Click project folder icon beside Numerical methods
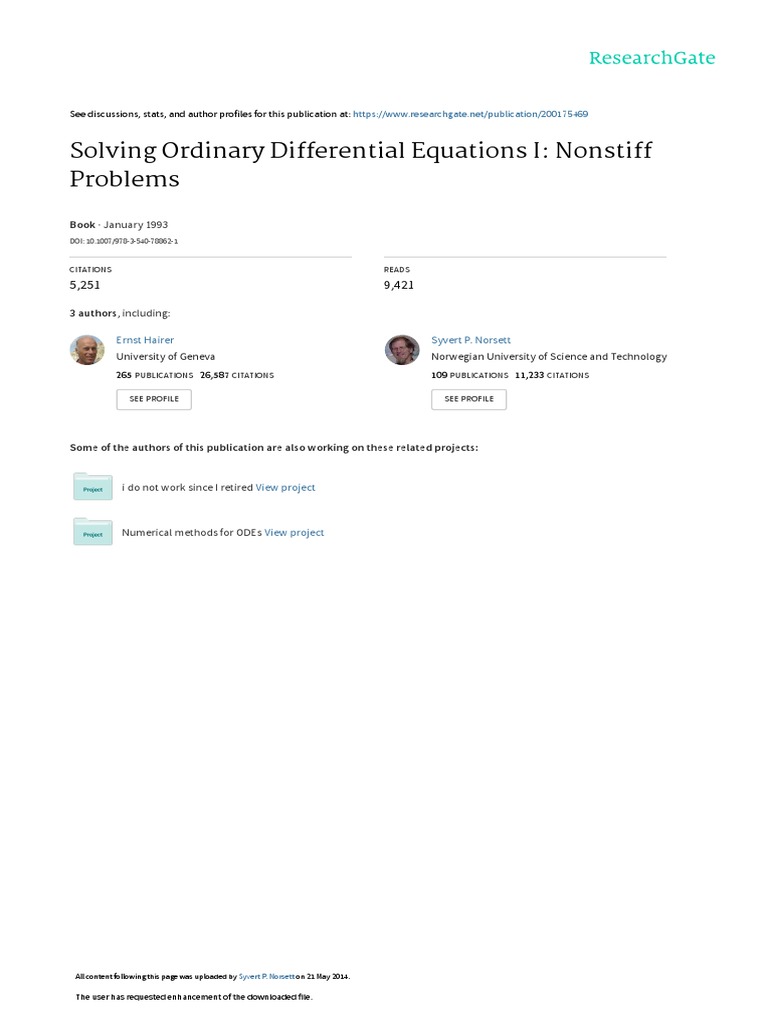Image resolution: width=768 pixels, height=1024 pixels. point(93,531)
